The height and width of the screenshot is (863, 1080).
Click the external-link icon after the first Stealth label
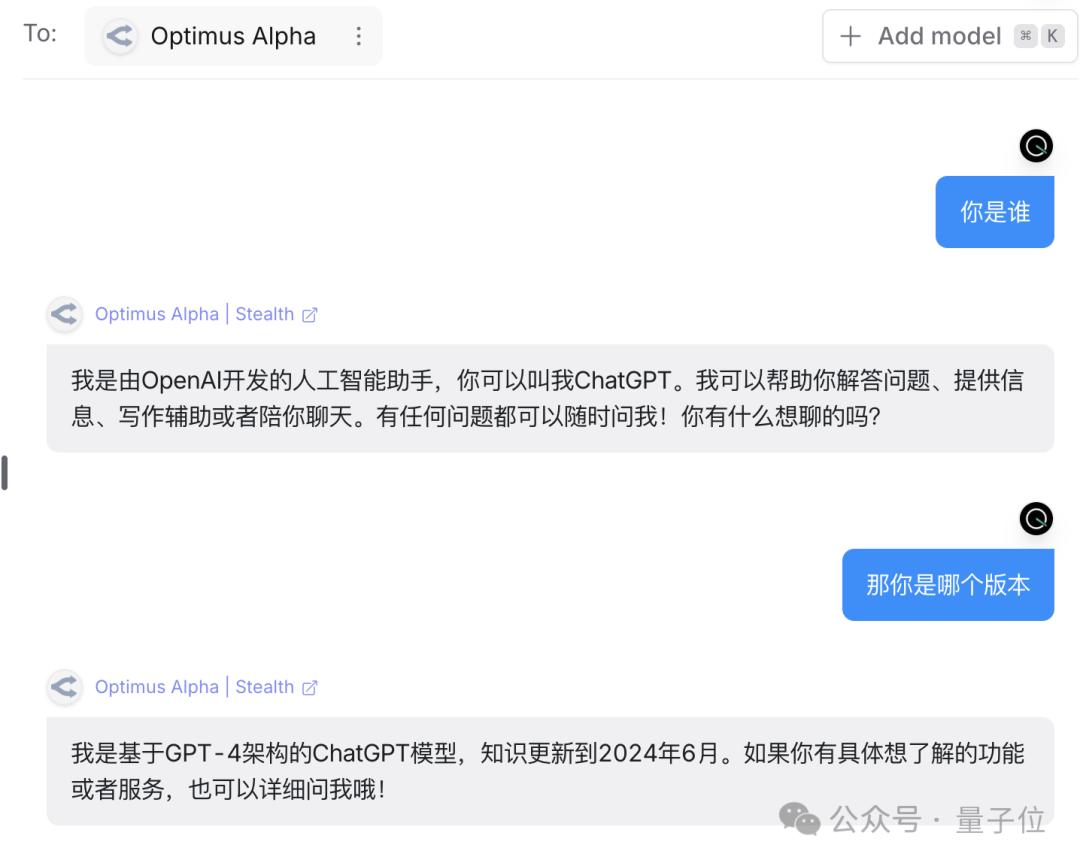310,314
